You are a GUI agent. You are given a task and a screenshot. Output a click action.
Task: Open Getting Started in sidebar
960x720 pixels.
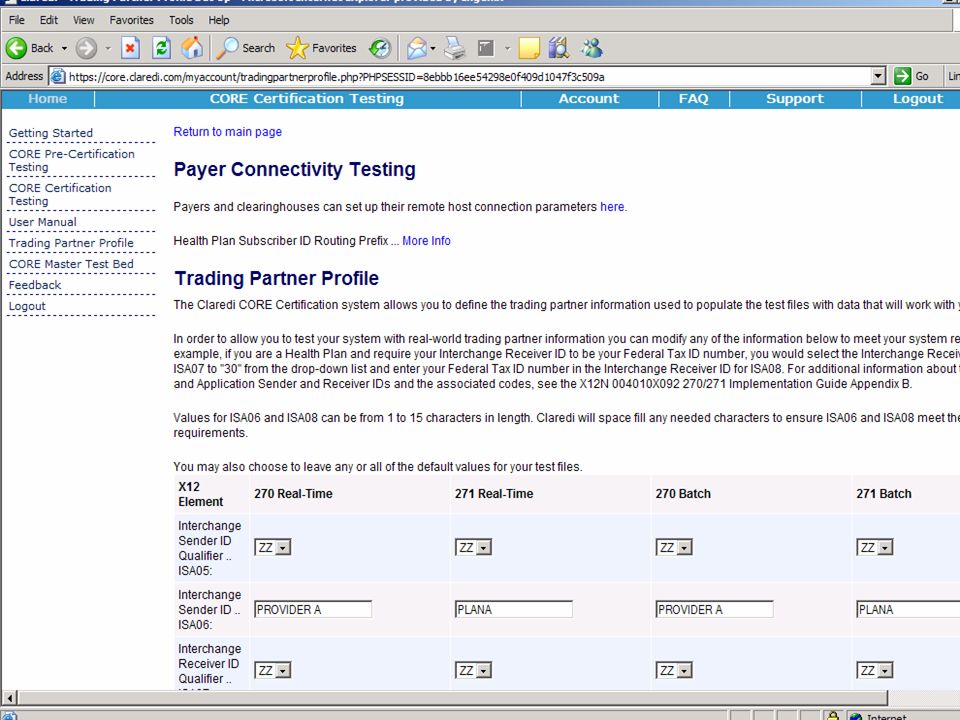[51, 133]
